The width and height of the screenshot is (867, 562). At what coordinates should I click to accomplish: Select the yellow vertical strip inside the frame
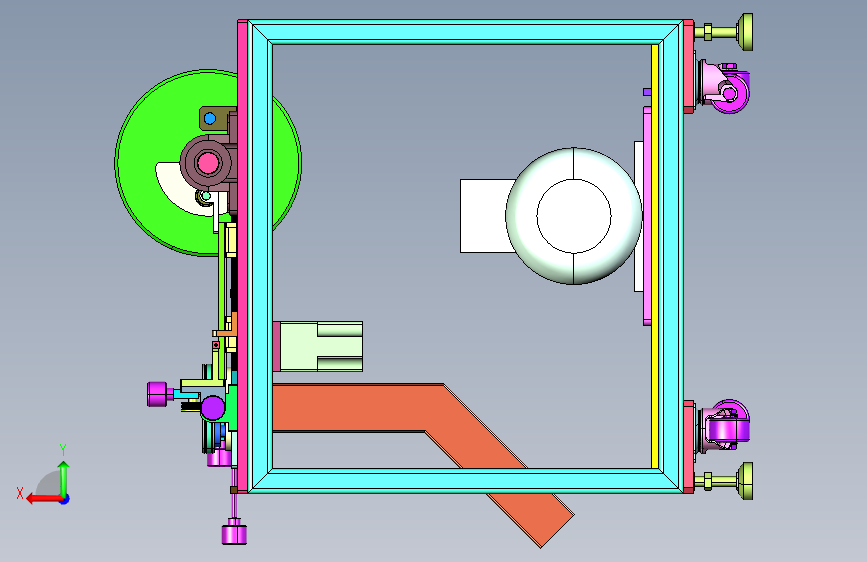tap(655, 256)
